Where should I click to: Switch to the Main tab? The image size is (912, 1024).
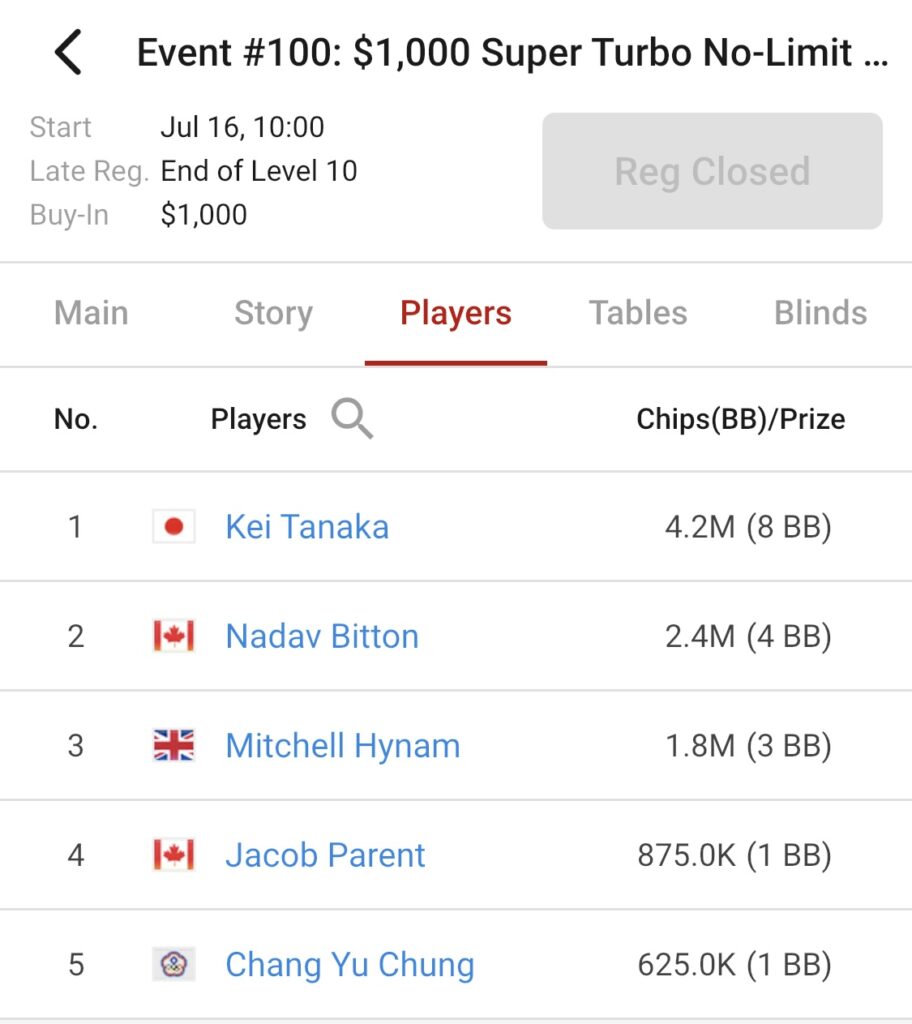pyautogui.click(x=91, y=313)
